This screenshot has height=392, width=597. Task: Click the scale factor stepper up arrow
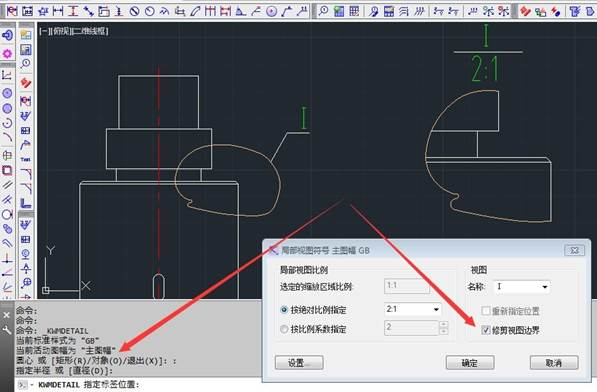[x=443, y=325]
